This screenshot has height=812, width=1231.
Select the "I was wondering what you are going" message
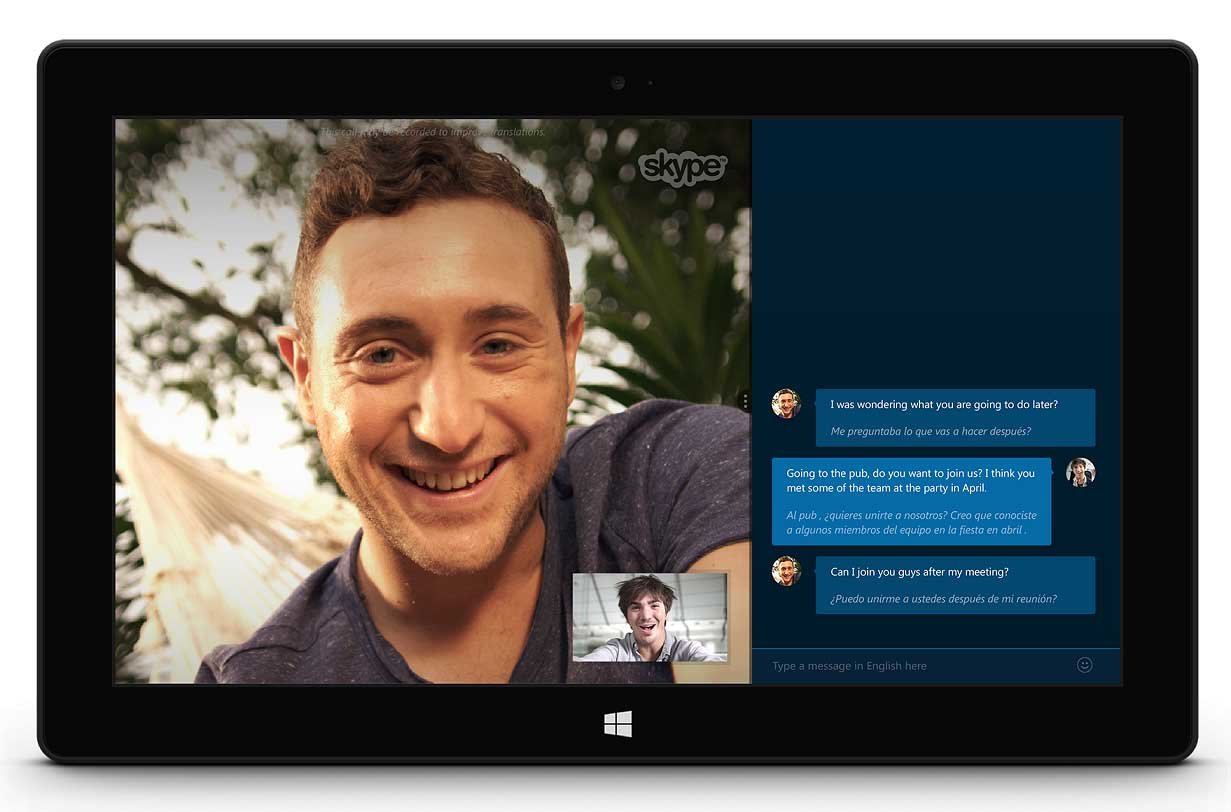point(943,405)
